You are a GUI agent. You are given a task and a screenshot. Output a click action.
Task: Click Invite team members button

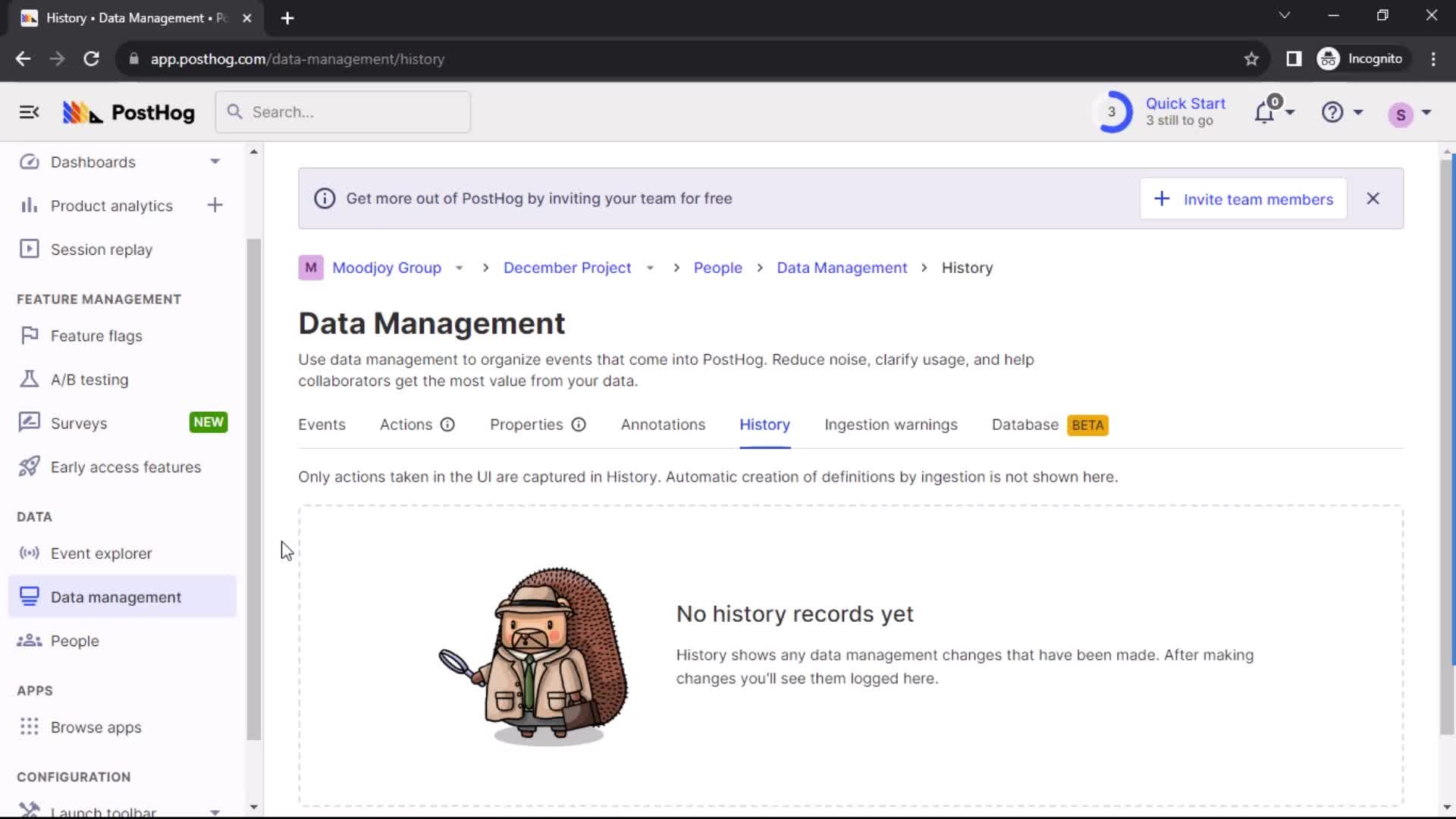(1244, 199)
